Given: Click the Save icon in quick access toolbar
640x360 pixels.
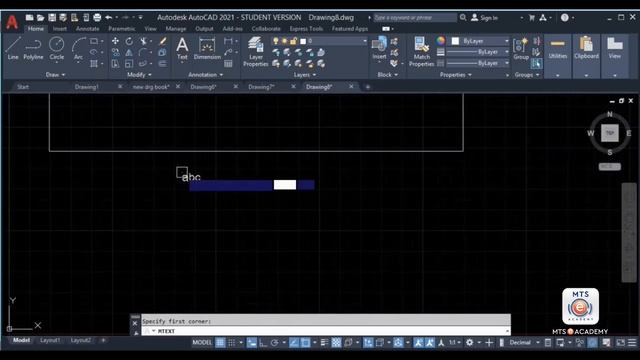Looking at the screenshot, I should point(52,18).
